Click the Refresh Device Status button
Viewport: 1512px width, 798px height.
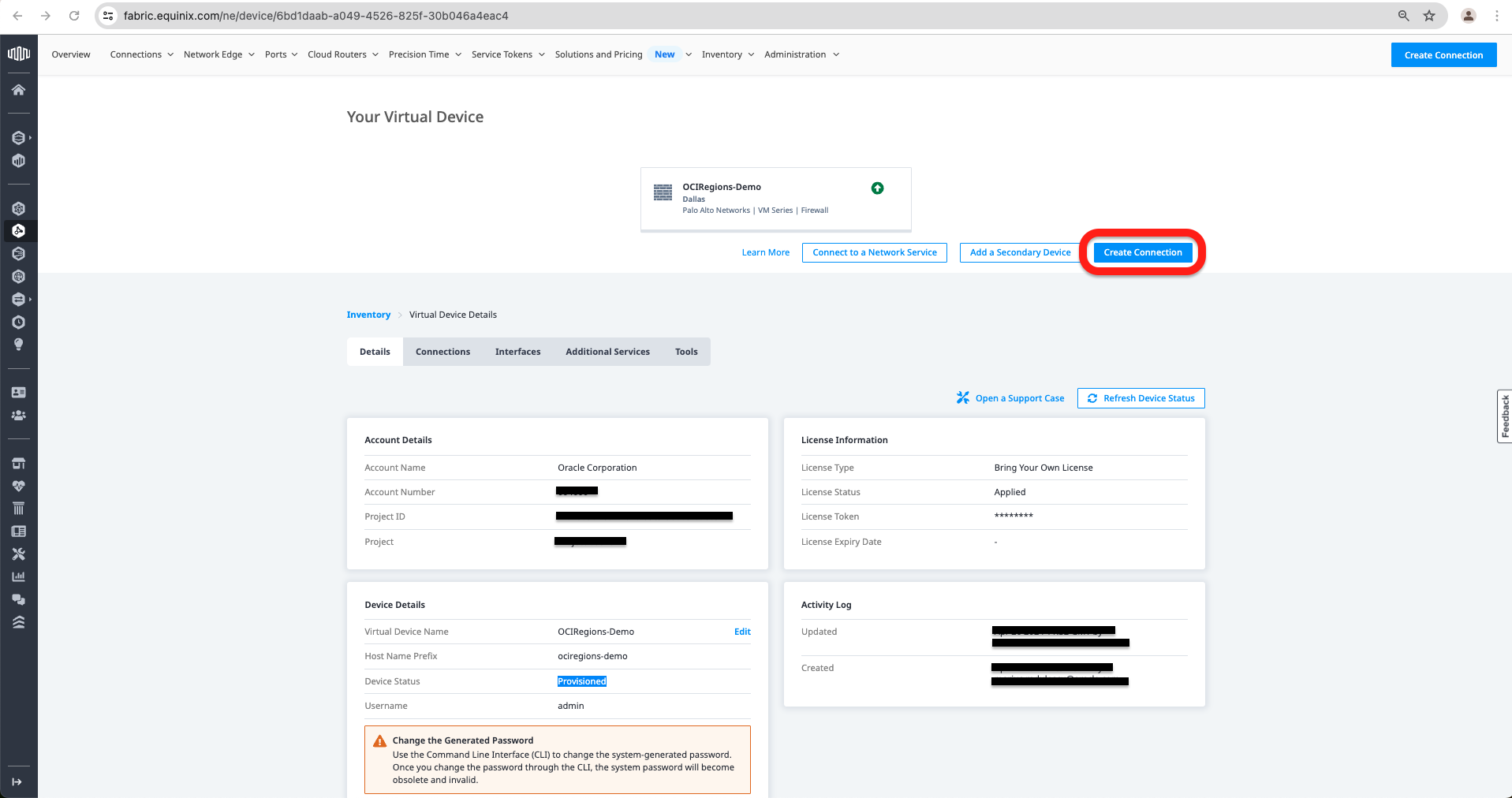tap(1141, 398)
